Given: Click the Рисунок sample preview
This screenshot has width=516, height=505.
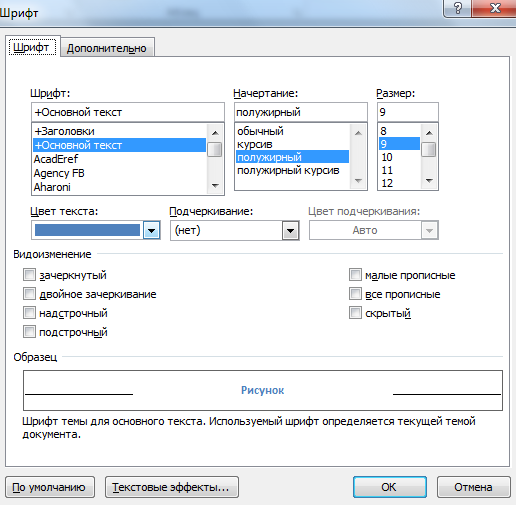Looking at the screenshot, I should pos(263,390).
